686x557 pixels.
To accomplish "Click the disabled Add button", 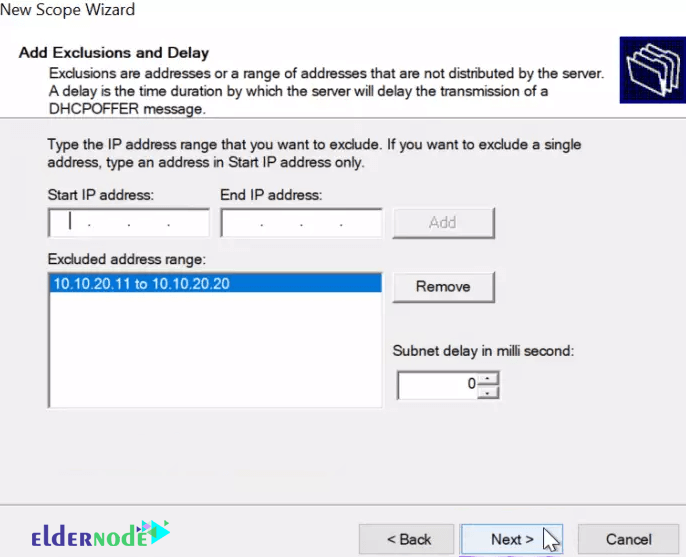I will (x=444, y=223).
